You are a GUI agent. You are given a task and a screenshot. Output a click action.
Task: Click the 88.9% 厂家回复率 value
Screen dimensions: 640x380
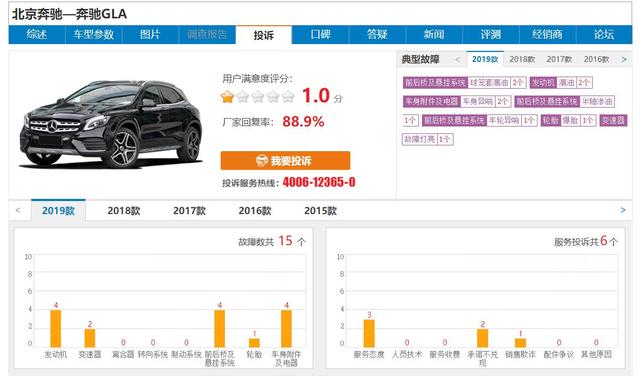(x=303, y=121)
